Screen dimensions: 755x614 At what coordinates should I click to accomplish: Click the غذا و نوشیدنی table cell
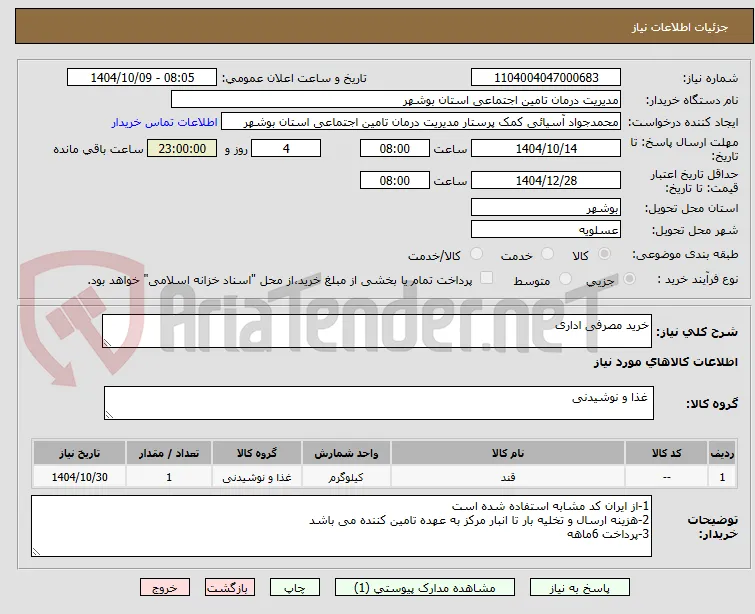click(x=257, y=477)
